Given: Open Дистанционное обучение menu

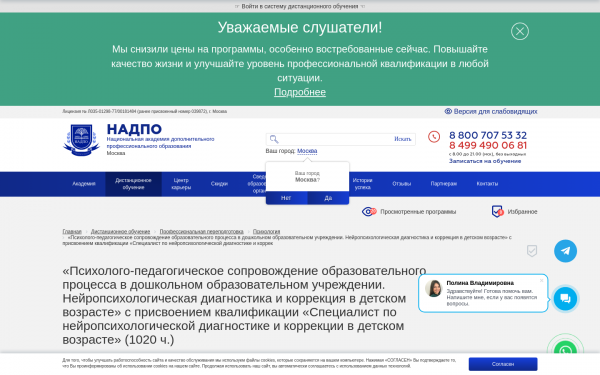Looking at the screenshot, I should [x=133, y=184].
